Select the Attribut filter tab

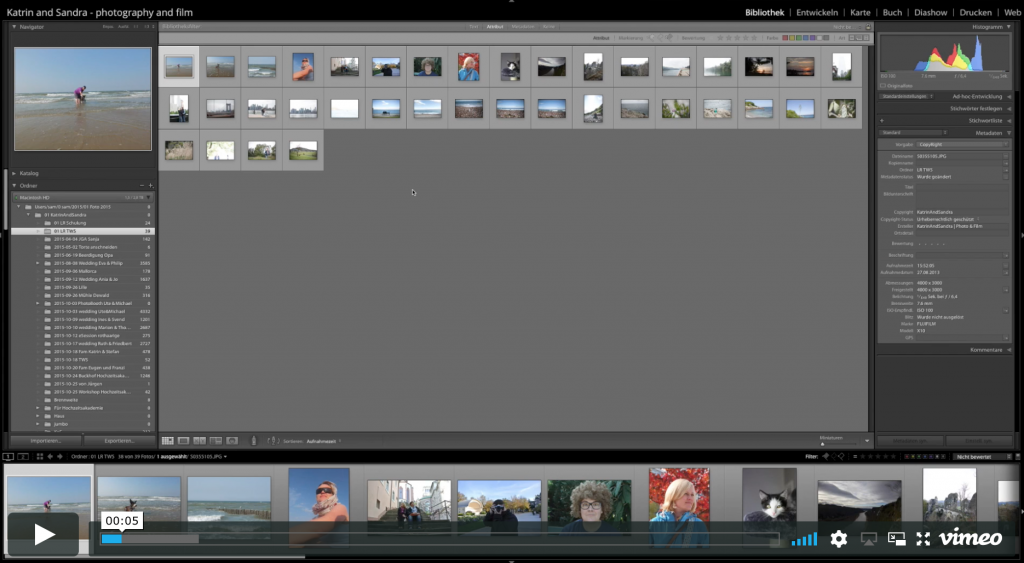click(494, 27)
